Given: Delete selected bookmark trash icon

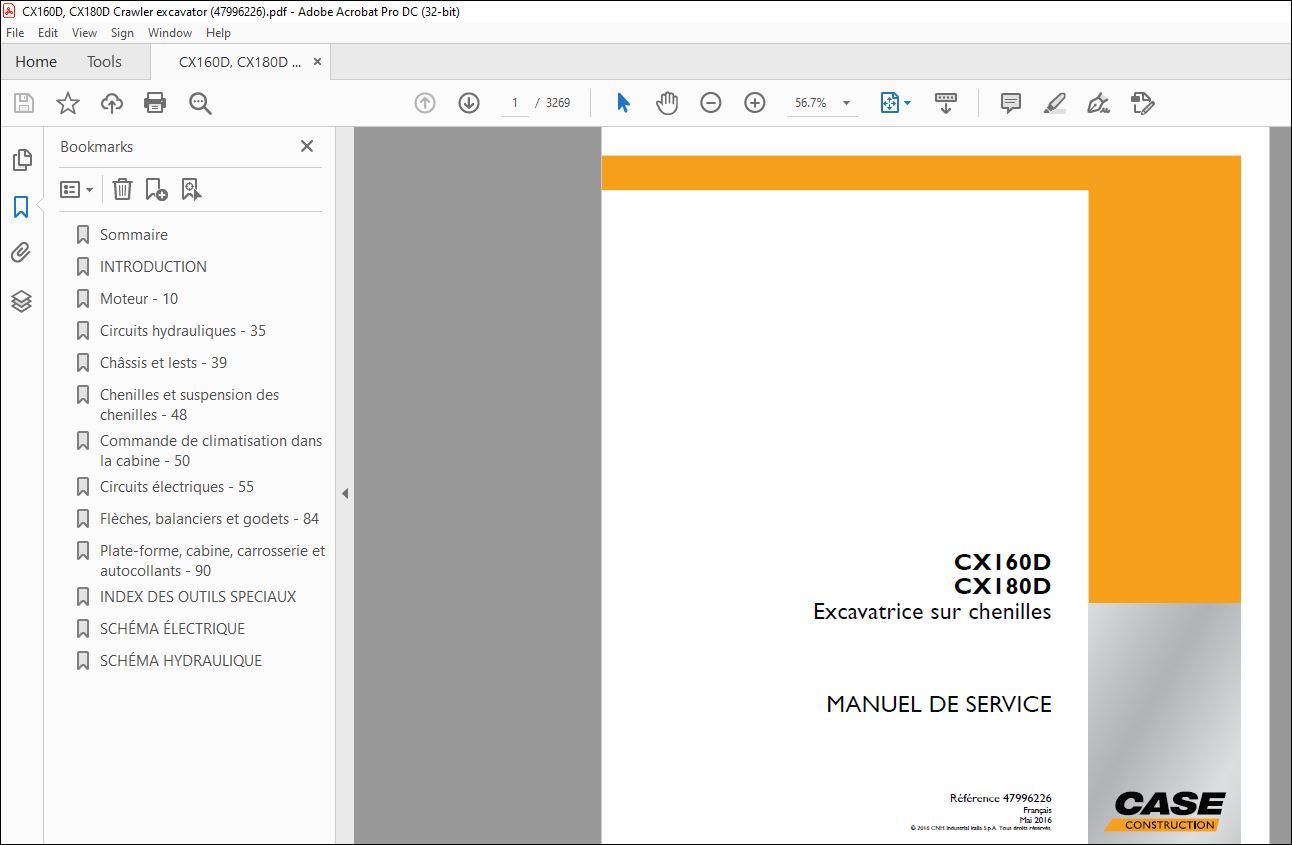Looking at the screenshot, I should point(122,189).
